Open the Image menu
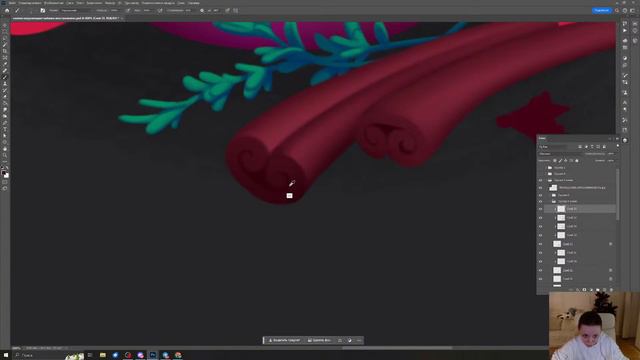The width and height of the screenshot is (640, 360). click(53, 3)
